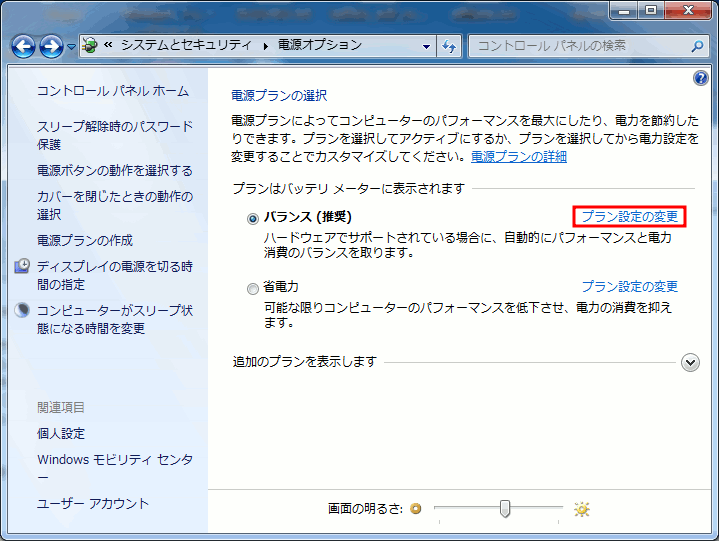This screenshot has width=719, height=541.
Task: Click the Back navigation arrow button
Action: coord(24,46)
